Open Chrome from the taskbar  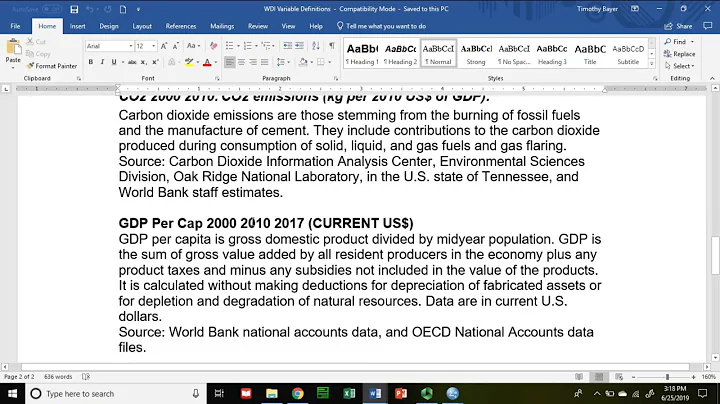click(x=298, y=393)
